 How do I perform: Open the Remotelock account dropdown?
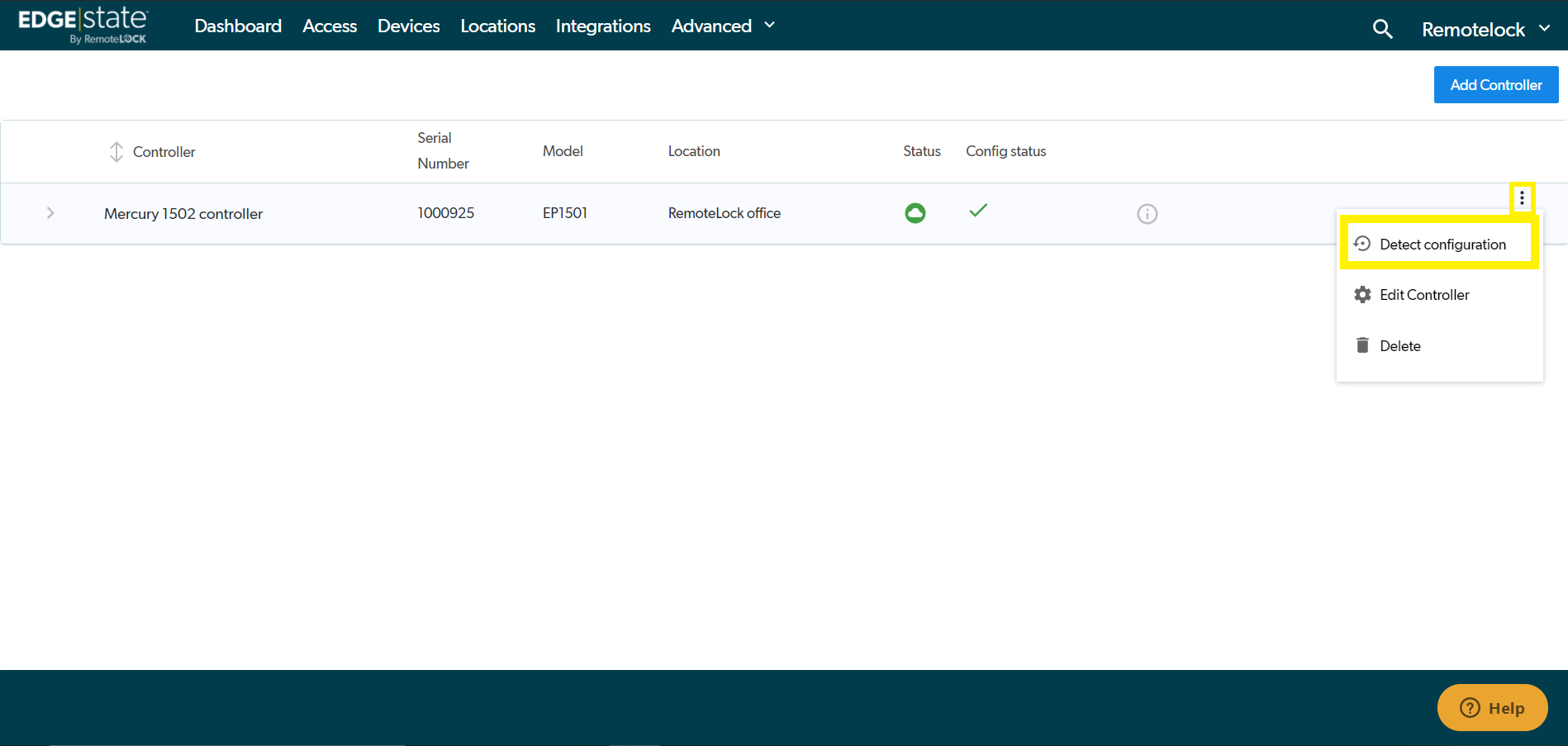pyautogui.click(x=1485, y=30)
